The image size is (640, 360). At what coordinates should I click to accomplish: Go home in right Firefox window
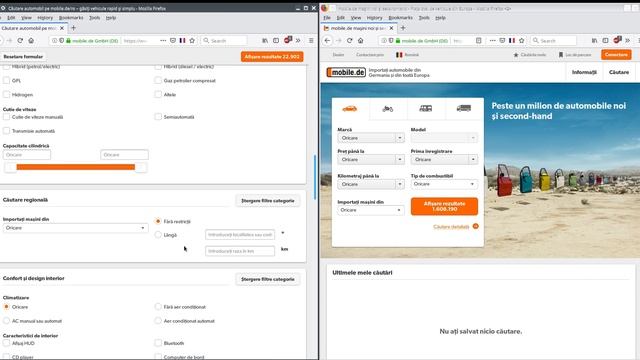click(x=360, y=40)
